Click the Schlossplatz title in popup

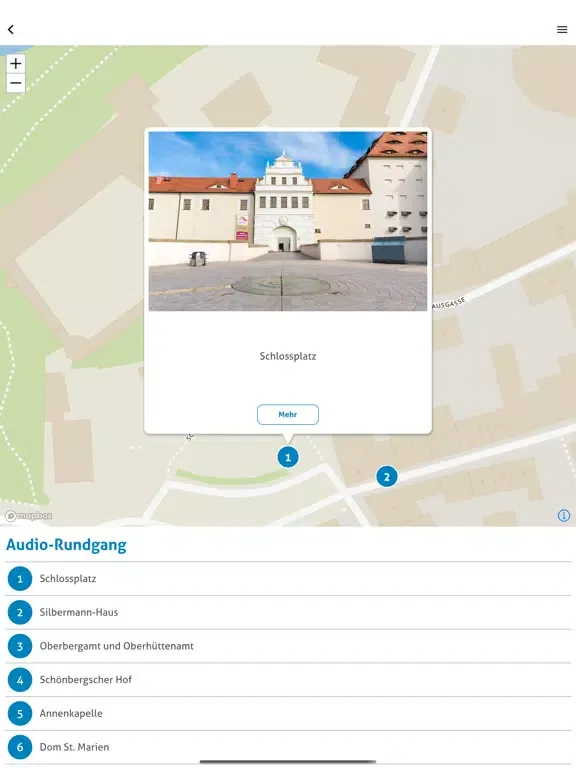pos(288,356)
